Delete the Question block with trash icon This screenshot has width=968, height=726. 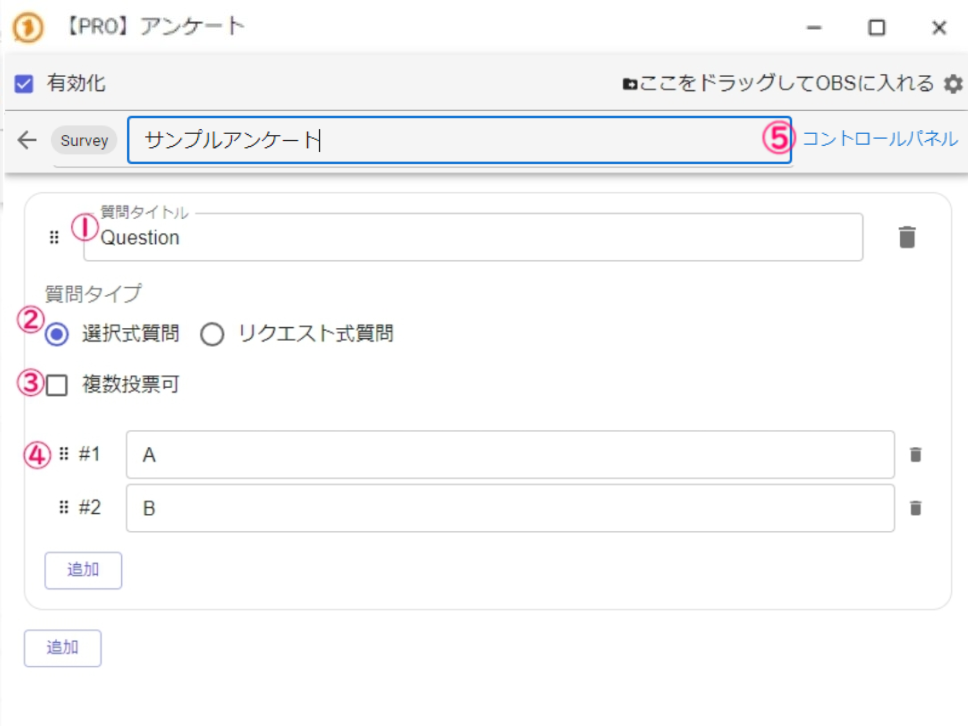pyautogui.click(x=906, y=237)
